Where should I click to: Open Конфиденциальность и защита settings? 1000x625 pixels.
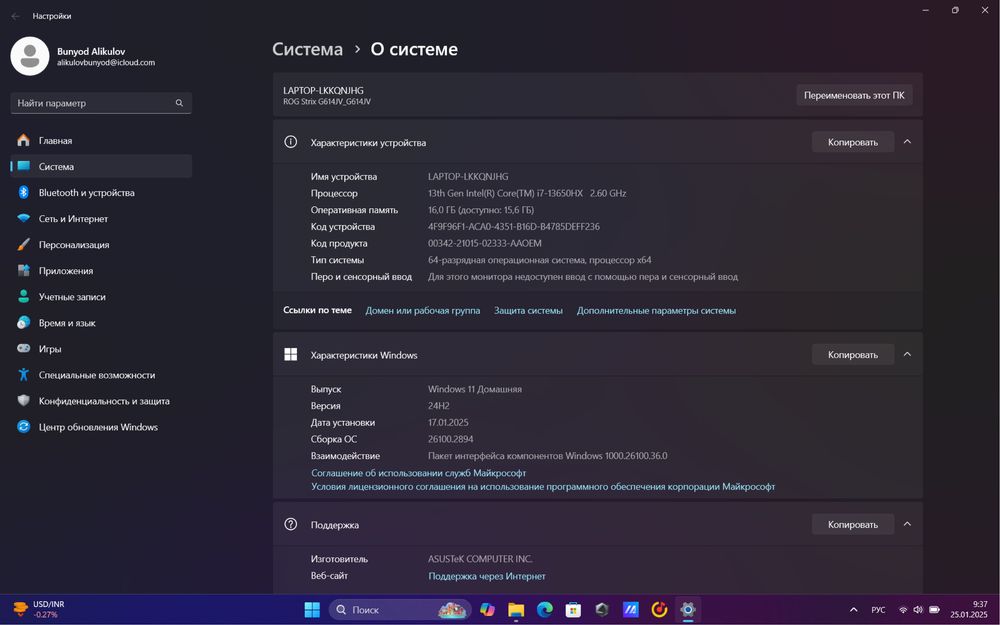[101, 401]
